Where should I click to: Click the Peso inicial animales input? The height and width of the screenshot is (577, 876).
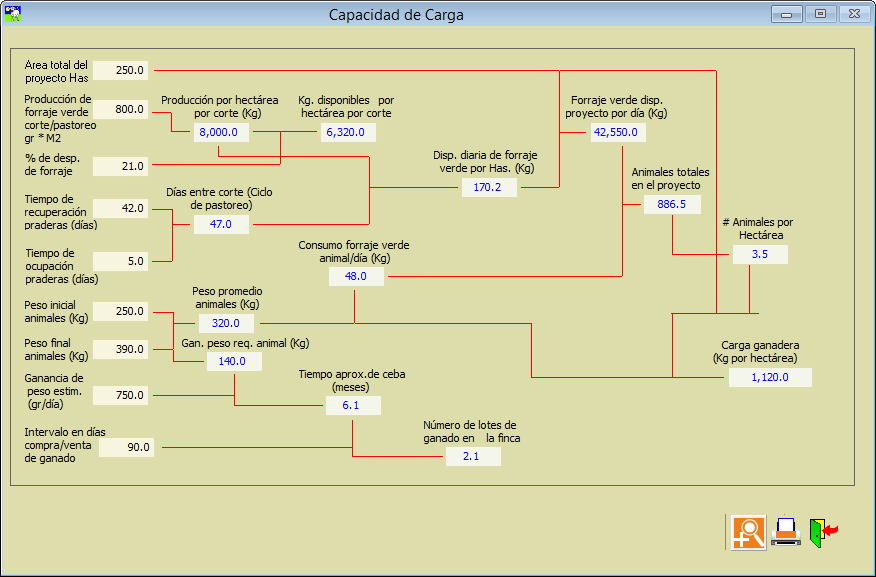121,311
